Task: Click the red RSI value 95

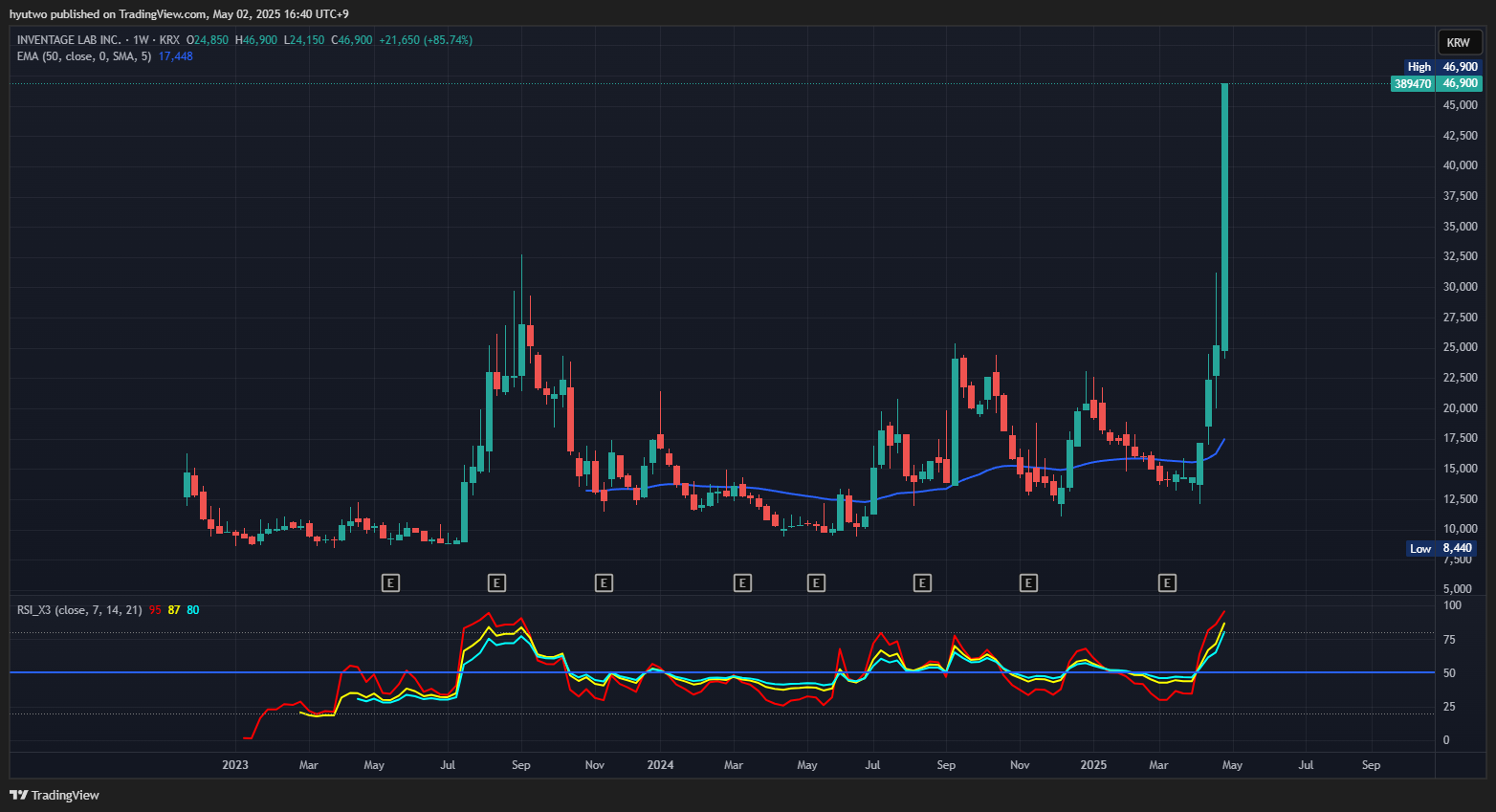Action: click(155, 610)
